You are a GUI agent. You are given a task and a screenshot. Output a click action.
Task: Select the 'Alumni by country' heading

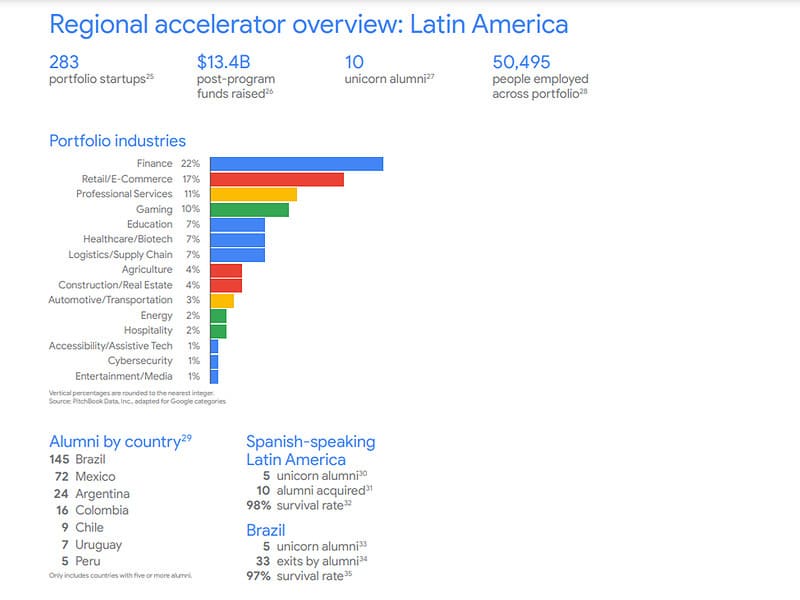pyautogui.click(x=120, y=442)
